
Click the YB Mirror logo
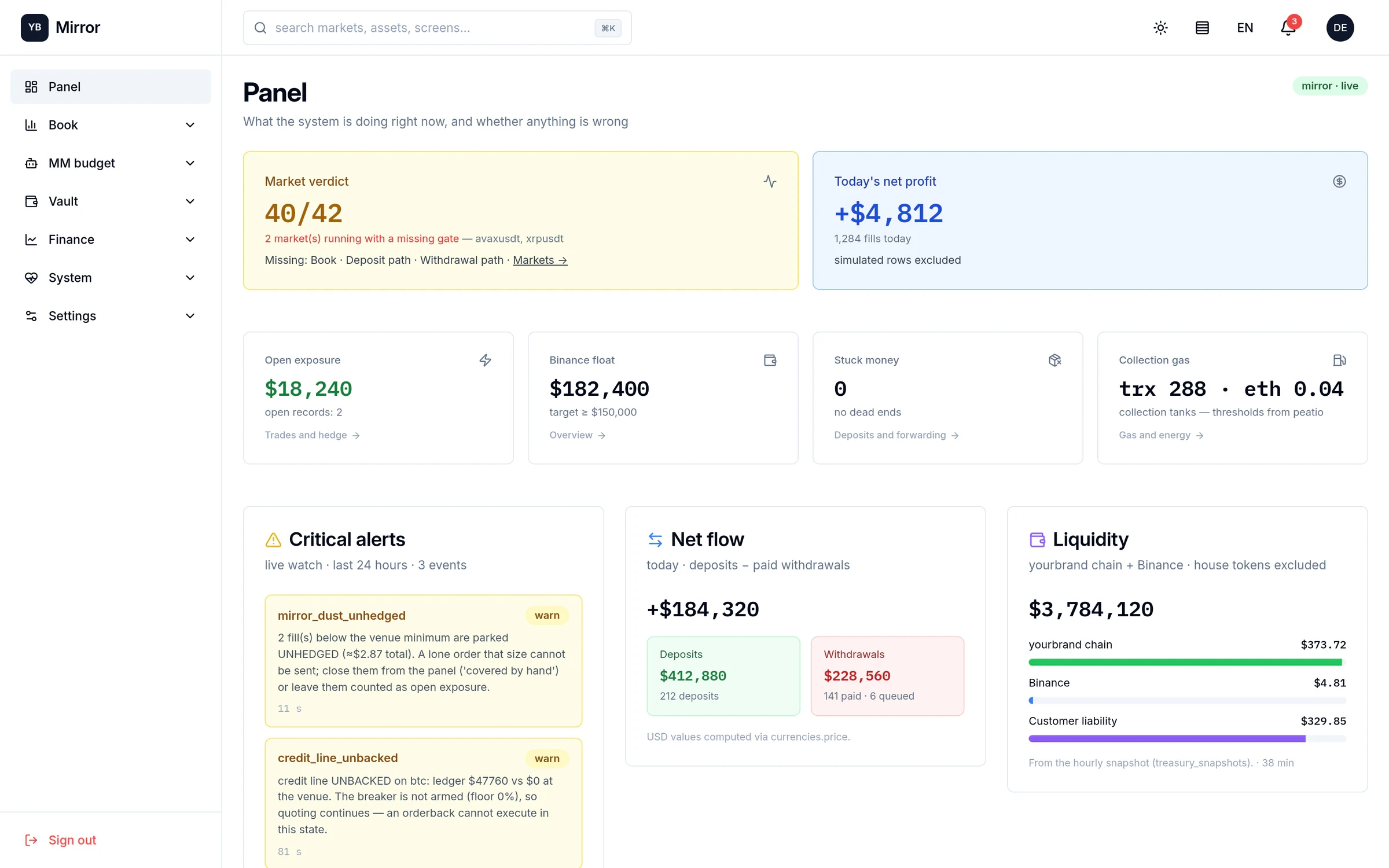point(61,28)
